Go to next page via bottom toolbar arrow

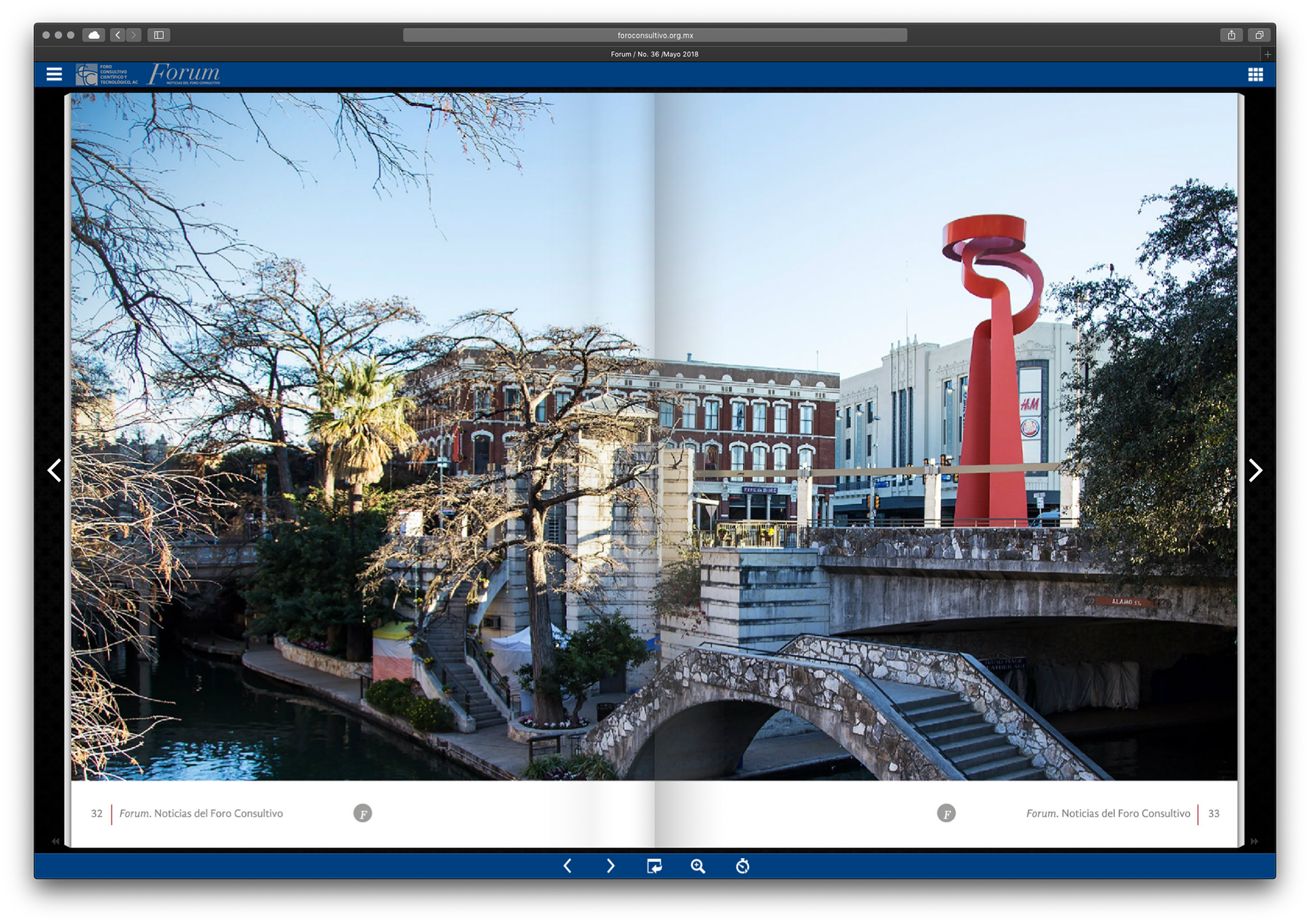tap(611, 866)
